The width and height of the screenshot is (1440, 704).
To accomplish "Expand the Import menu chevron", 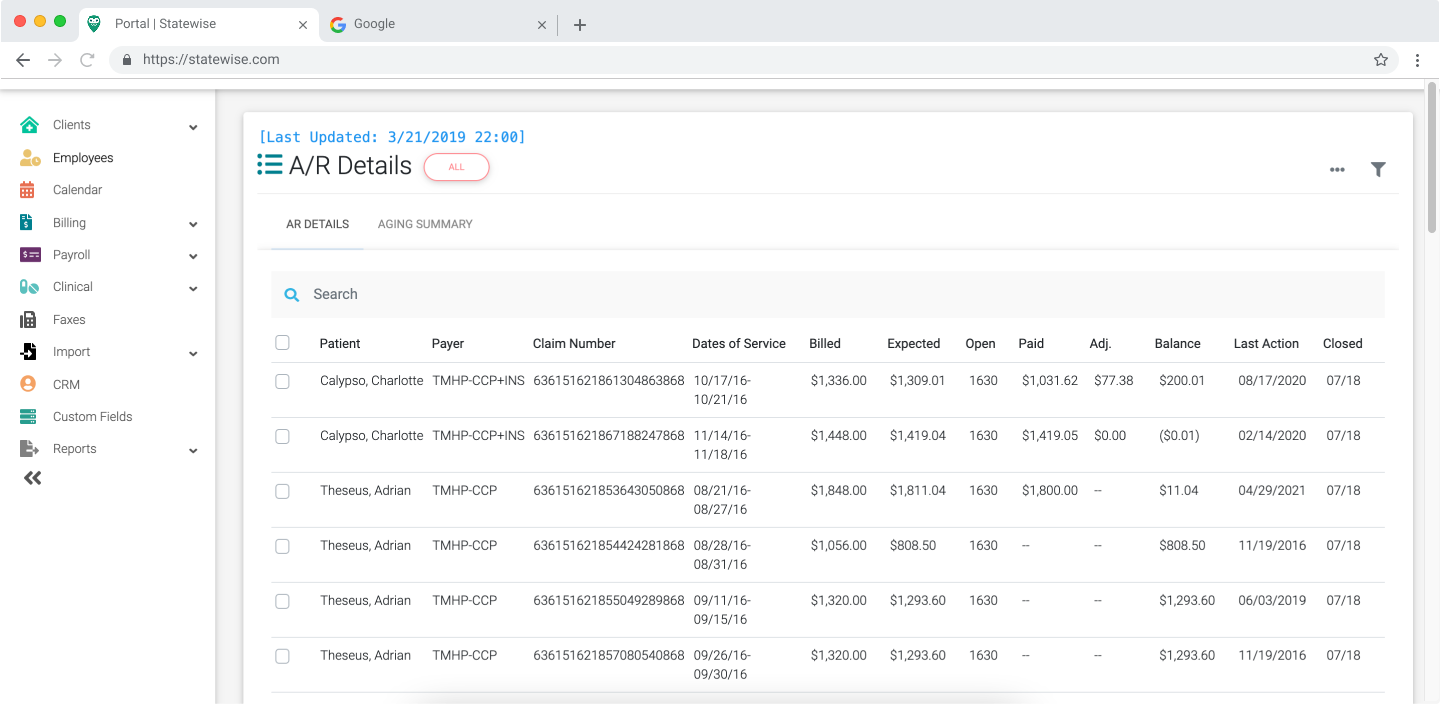I will (x=193, y=354).
